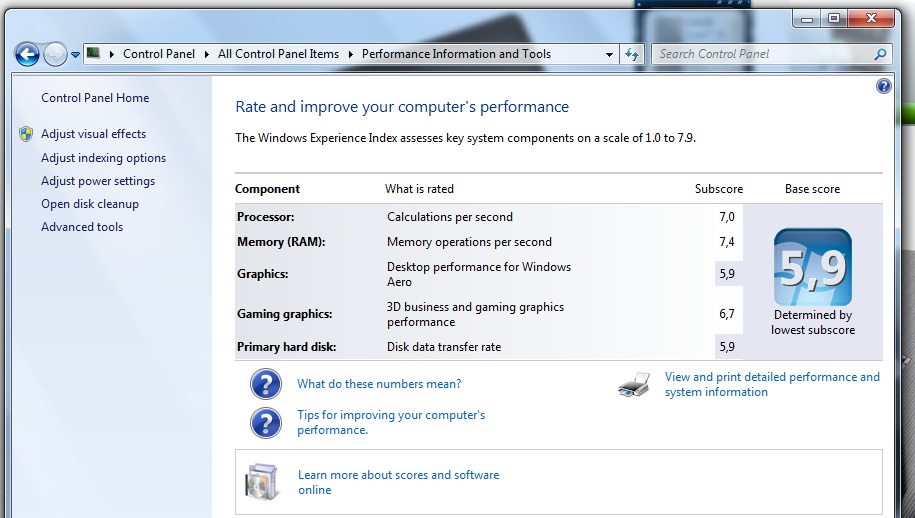Click the Subscore column header
915x518 pixels.
coord(719,189)
